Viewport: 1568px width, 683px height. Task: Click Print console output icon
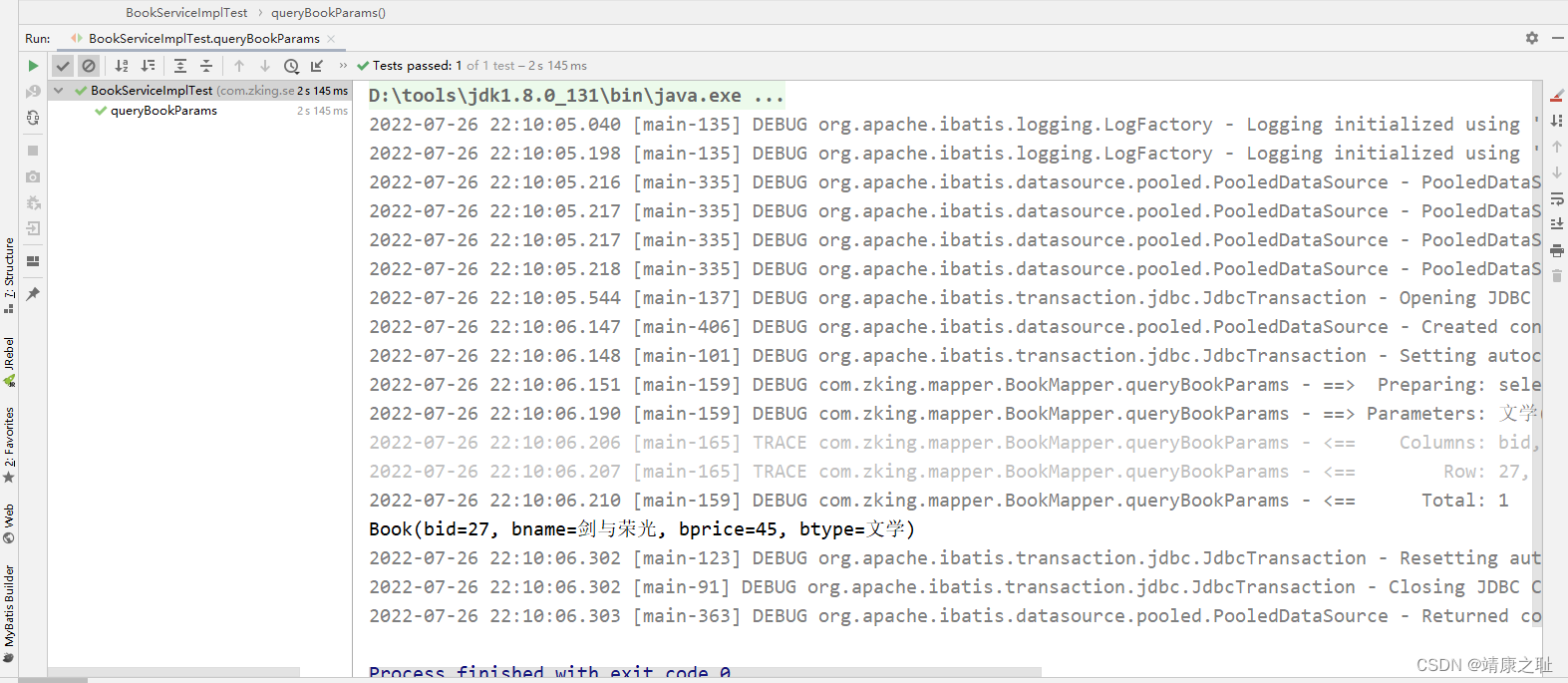pyautogui.click(x=1557, y=250)
